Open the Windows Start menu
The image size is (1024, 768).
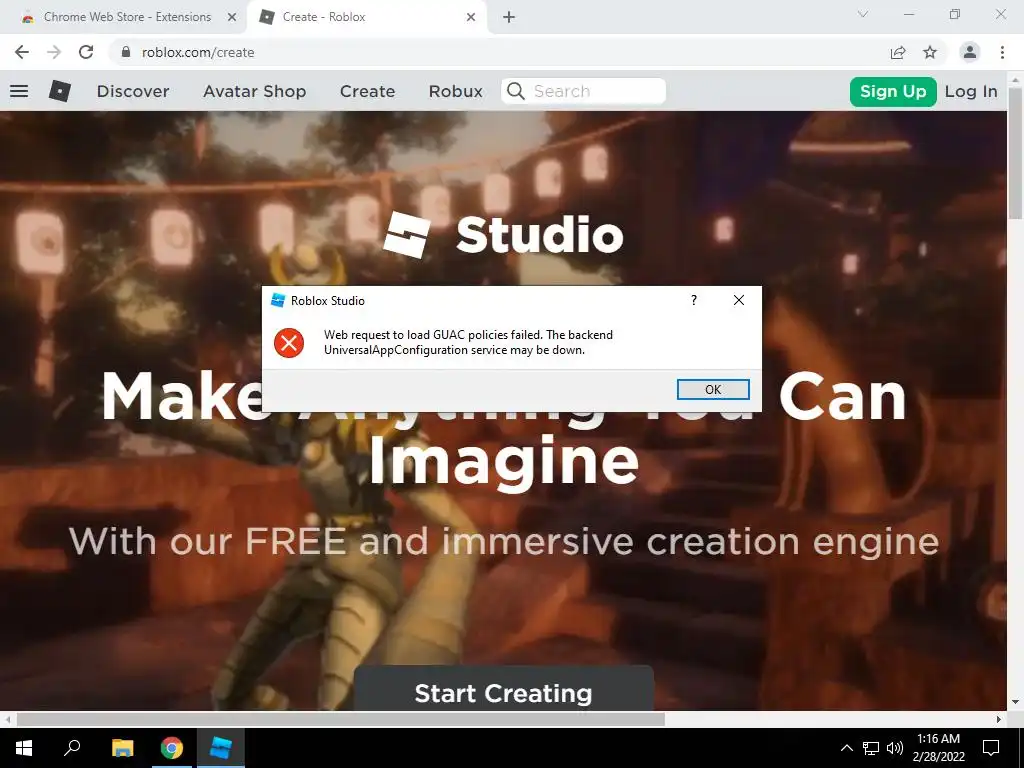[24, 748]
